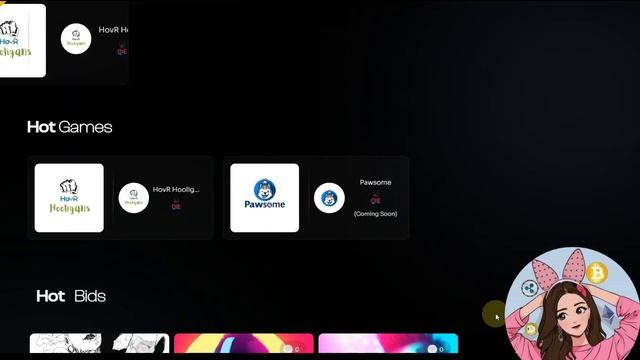Click the bunny-ear girl avatar overlay
This screenshot has height=360, width=640.
(x=572, y=304)
